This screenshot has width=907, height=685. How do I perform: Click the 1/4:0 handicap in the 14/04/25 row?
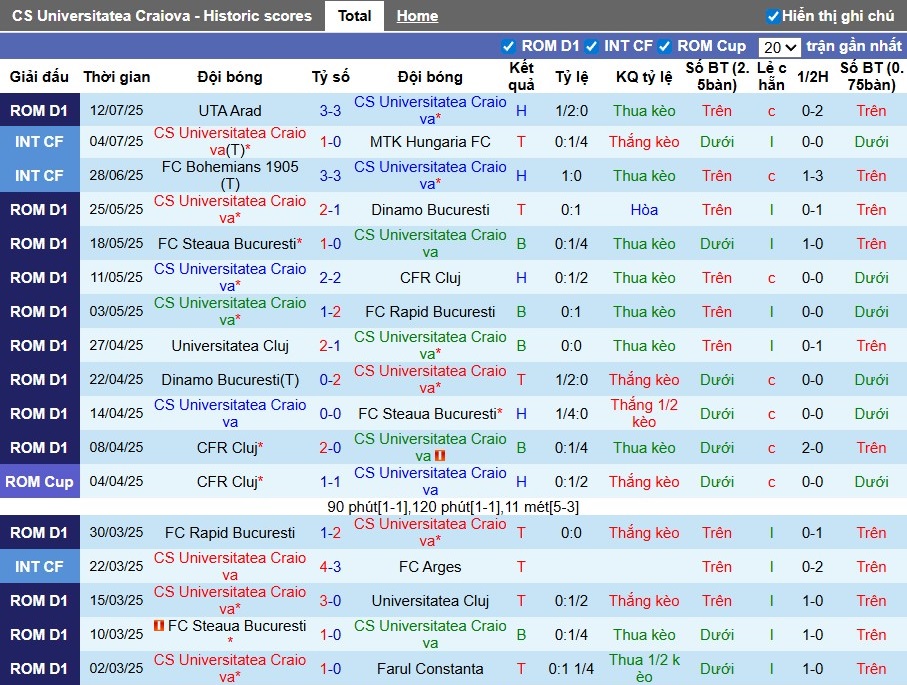click(x=571, y=414)
